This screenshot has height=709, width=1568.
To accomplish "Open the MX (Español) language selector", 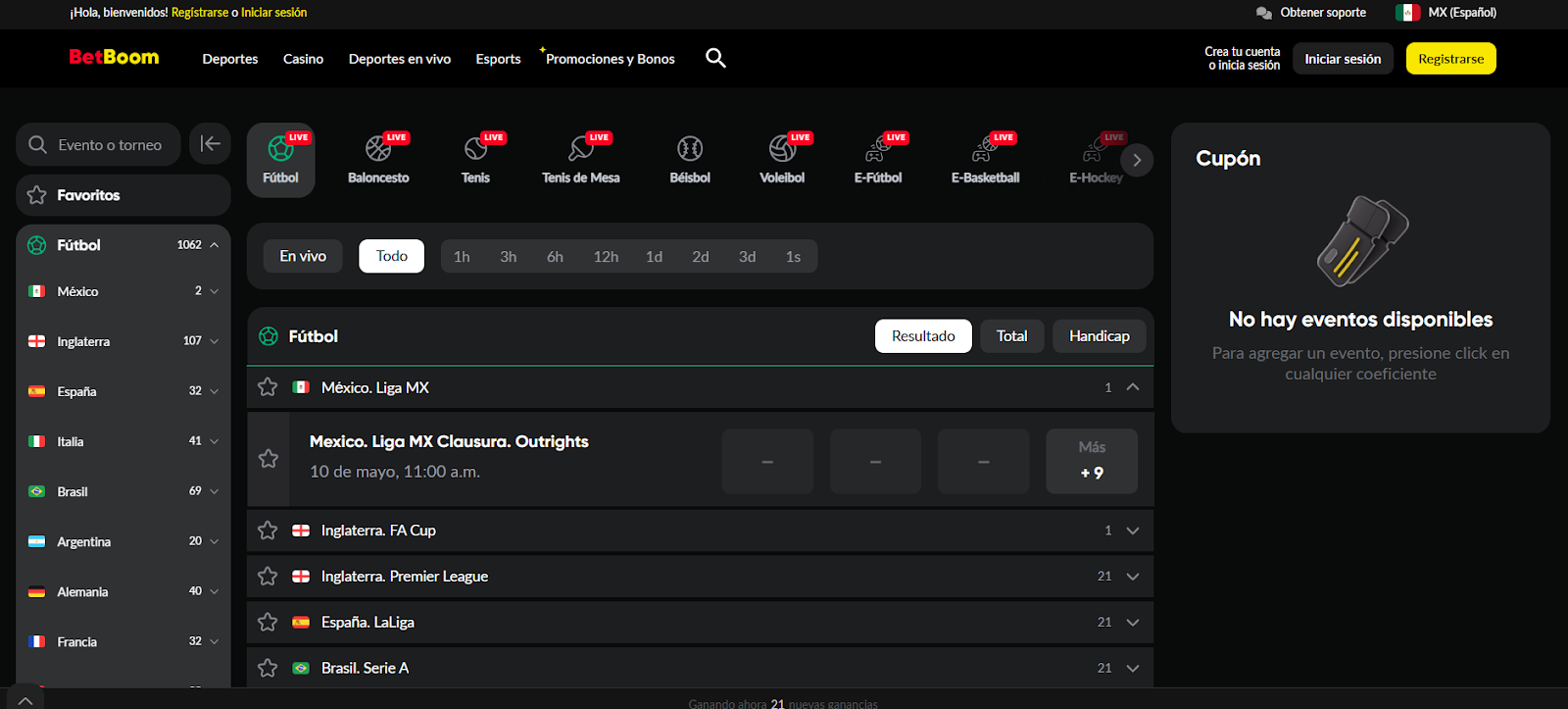I will [1446, 13].
